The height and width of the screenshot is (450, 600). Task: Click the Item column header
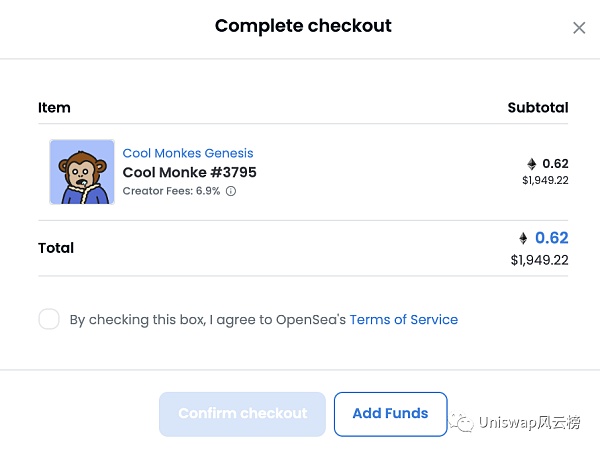pos(54,107)
